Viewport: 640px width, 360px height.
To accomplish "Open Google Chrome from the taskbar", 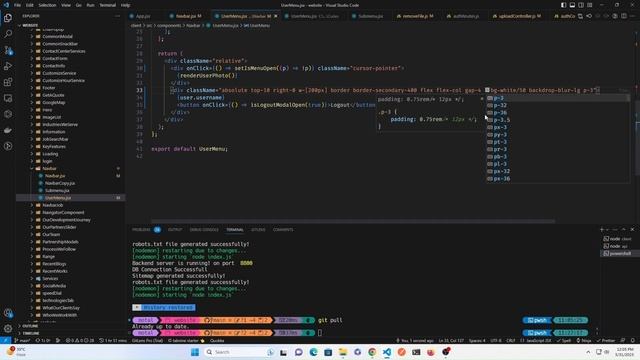I will (372, 352).
